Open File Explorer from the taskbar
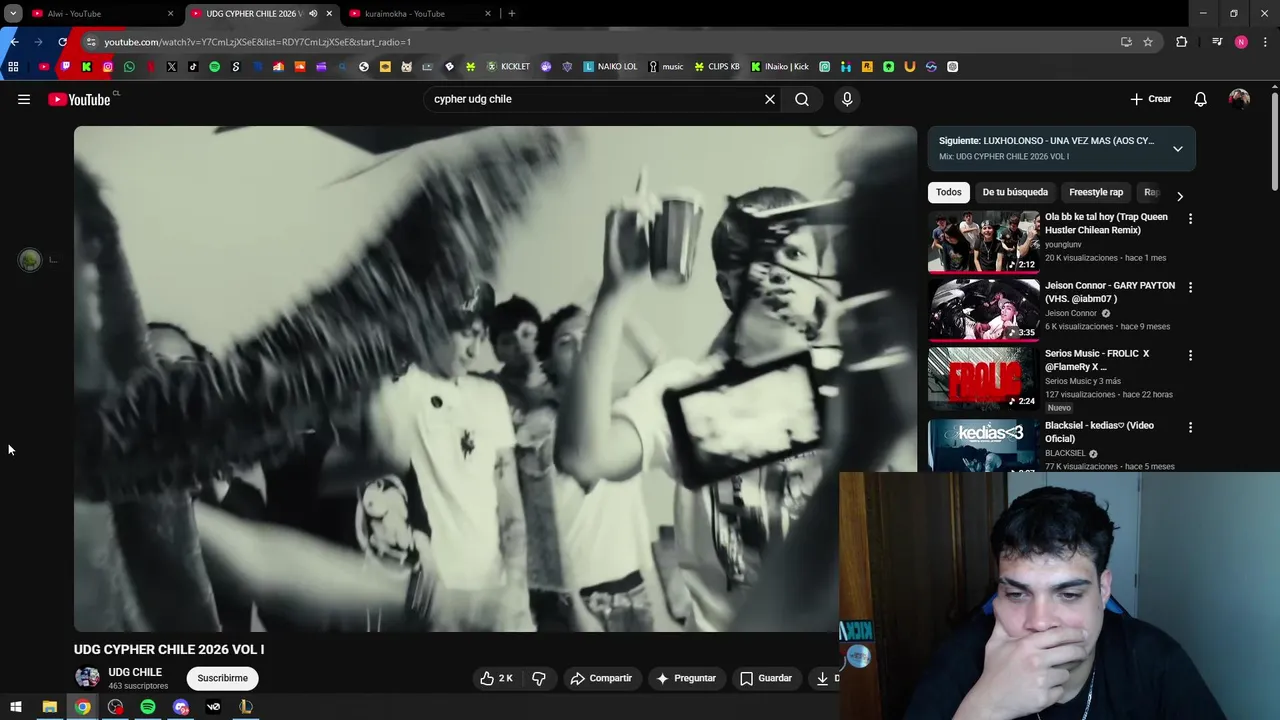This screenshot has width=1280, height=720. (49, 707)
